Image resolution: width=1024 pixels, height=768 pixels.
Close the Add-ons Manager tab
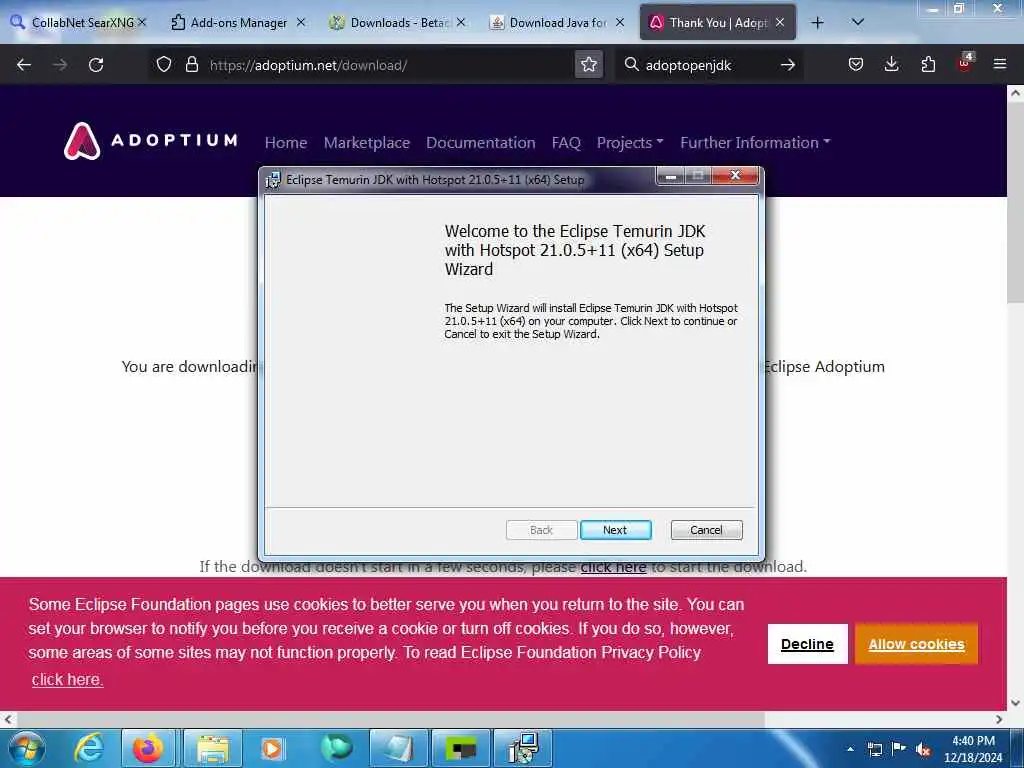[300, 22]
